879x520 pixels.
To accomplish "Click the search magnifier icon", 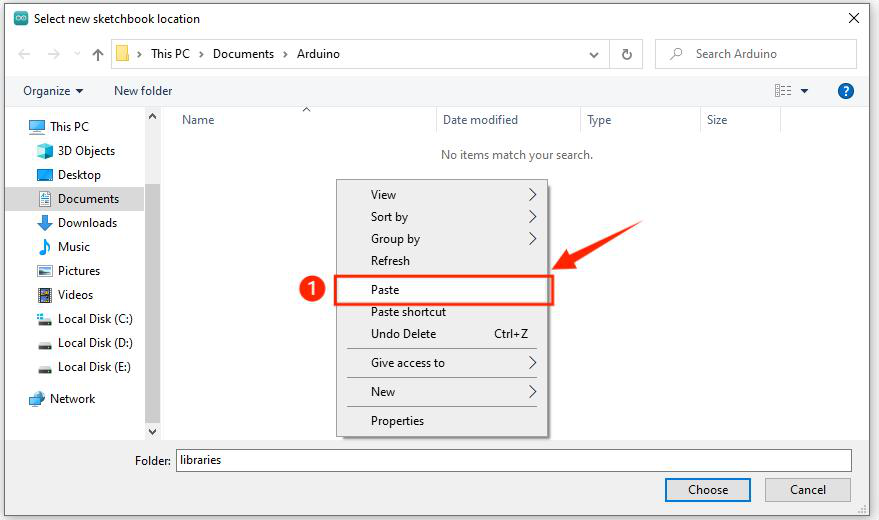I will pos(677,54).
